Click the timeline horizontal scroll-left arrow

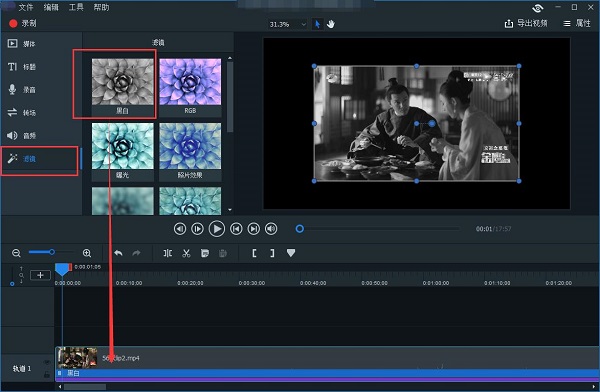[60, 387]
